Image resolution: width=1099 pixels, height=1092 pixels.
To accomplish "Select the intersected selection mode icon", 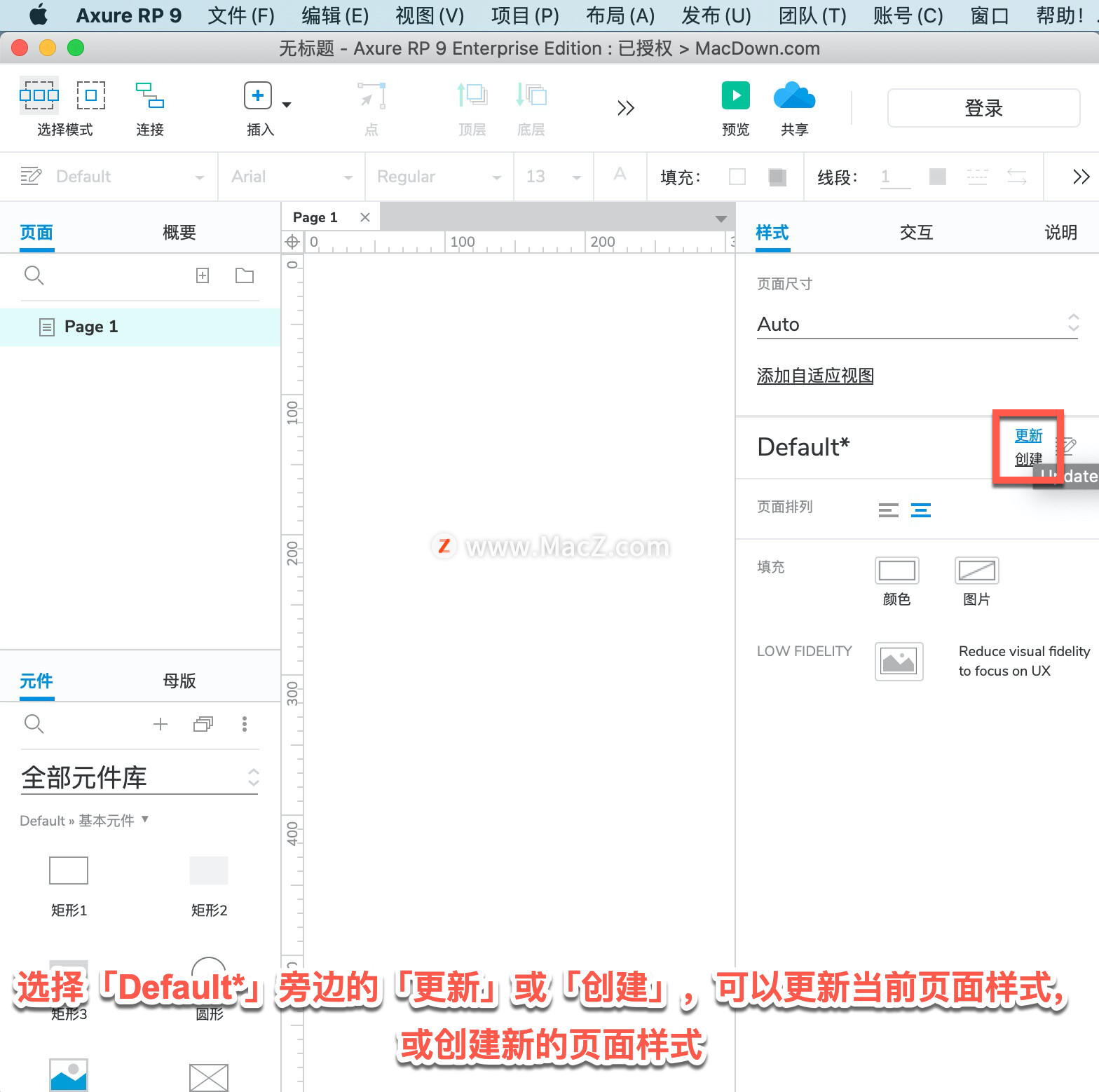I will (39, 95).
